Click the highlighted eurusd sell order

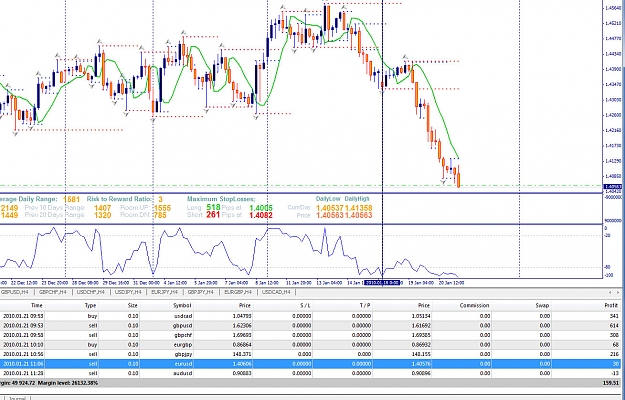(311, 364)
